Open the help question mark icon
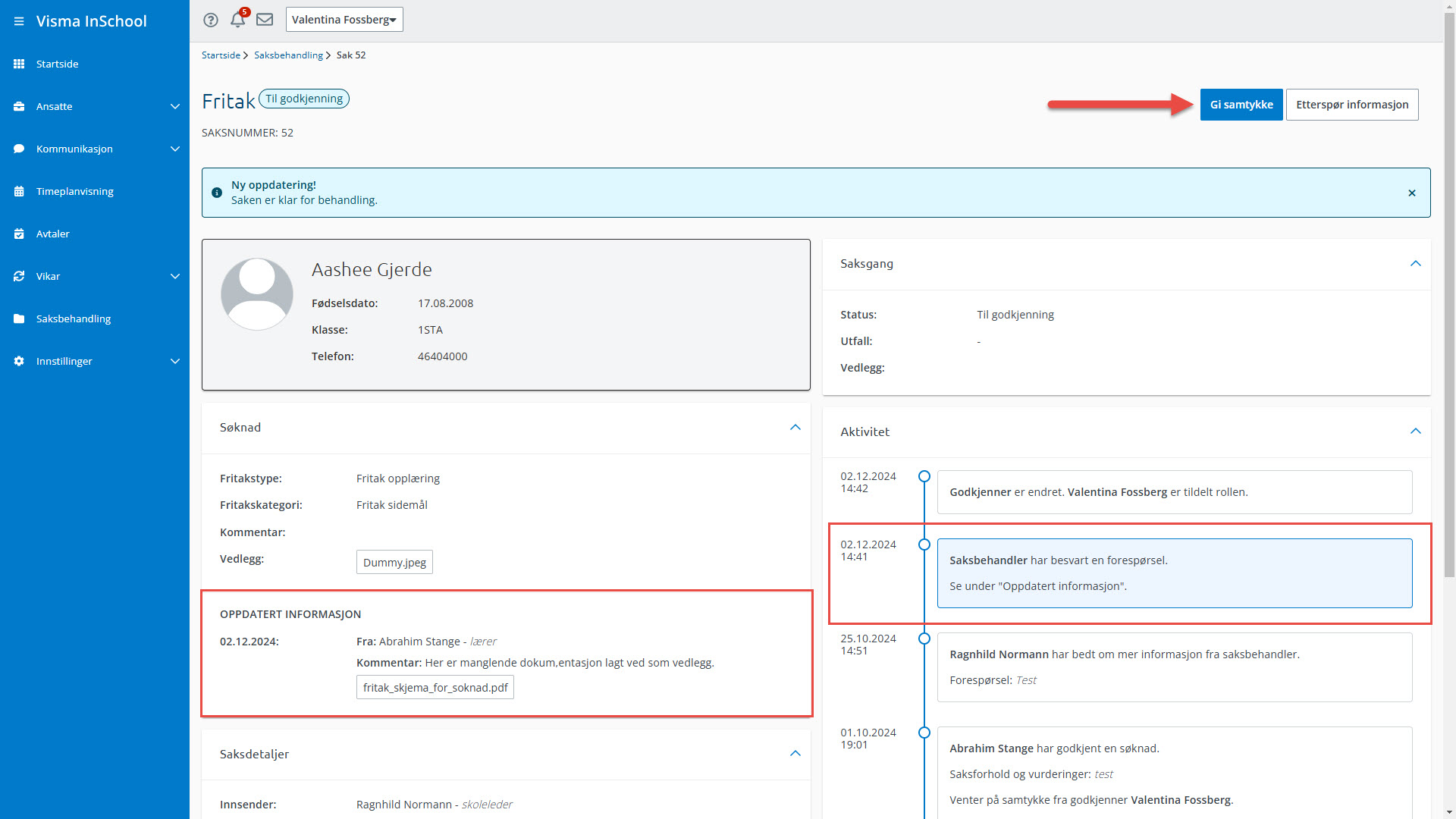Screen dimensions: 1456x819 pyautogui.click(x=211, y=20)
